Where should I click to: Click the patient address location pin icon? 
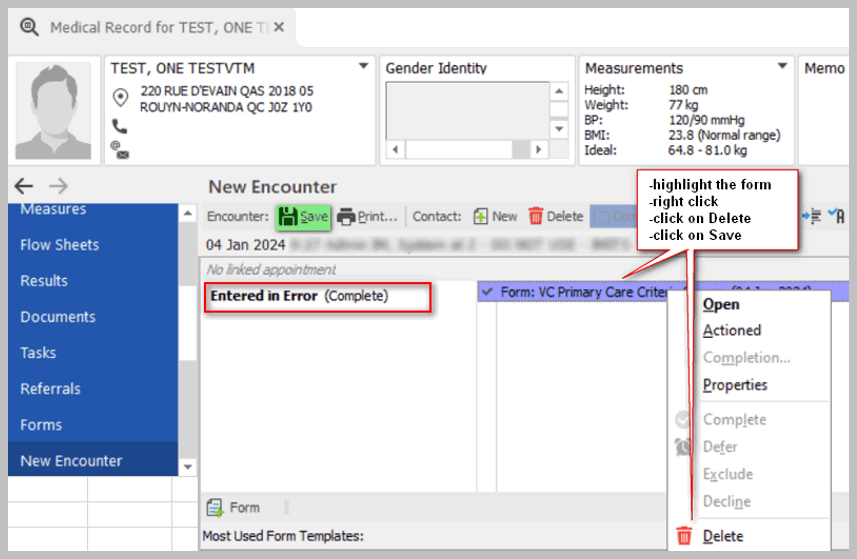point(121,98)
